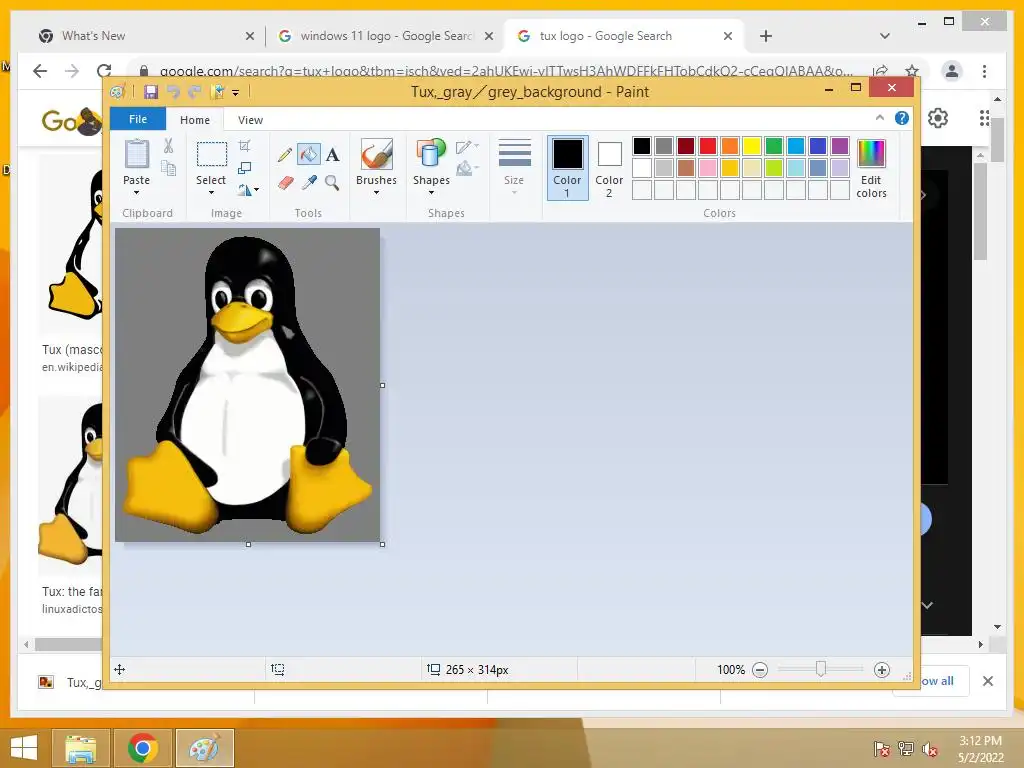Click the Chrome address bar URL

tap(506, 71)
